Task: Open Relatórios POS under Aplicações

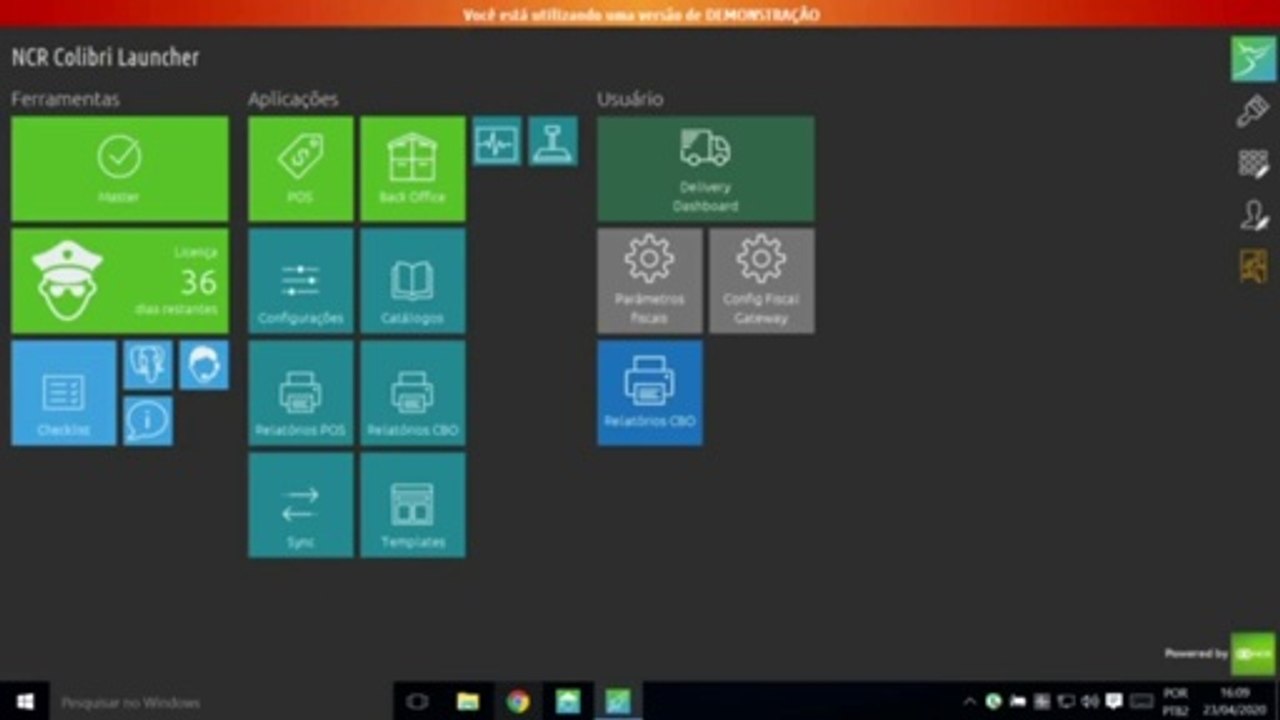Action: pyautogui.click(x=301, y=393)
